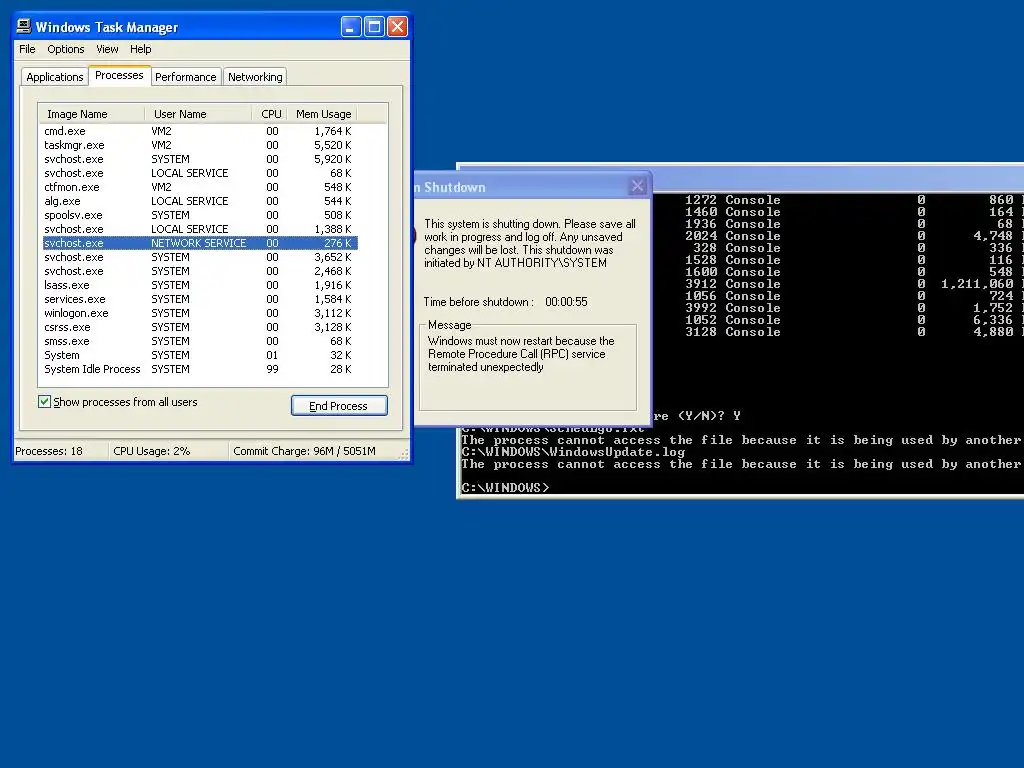Select the System Idle Process row
The width and height of the screenshot is (1024, 768).
199,369
